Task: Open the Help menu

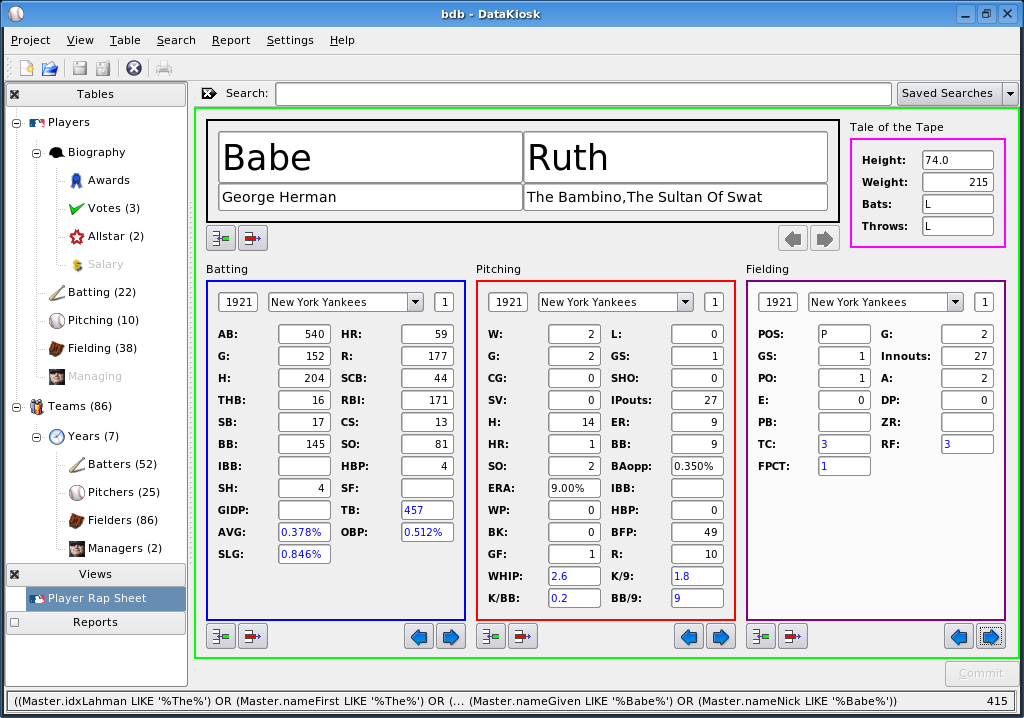Action: (342, 41)
